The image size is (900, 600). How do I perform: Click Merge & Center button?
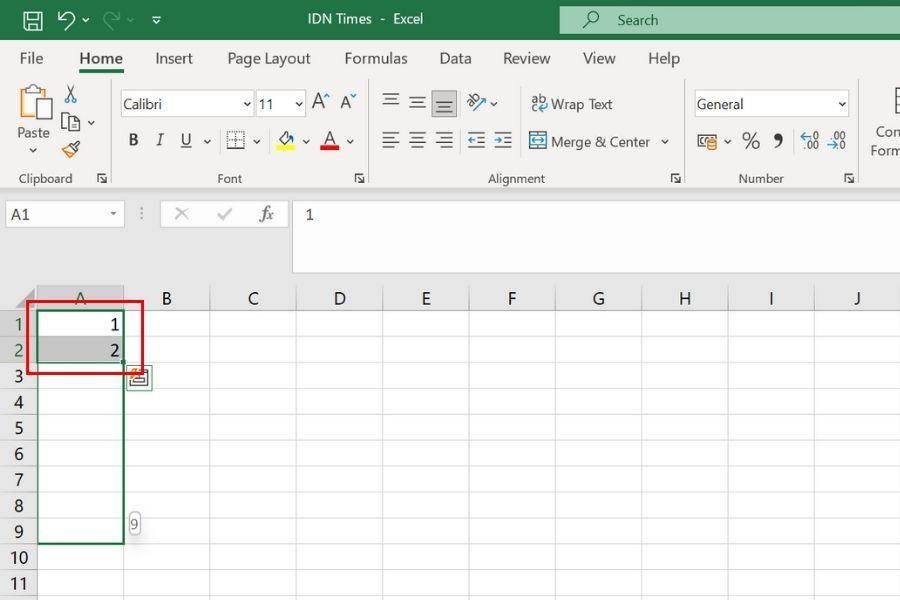click(589, 141)
